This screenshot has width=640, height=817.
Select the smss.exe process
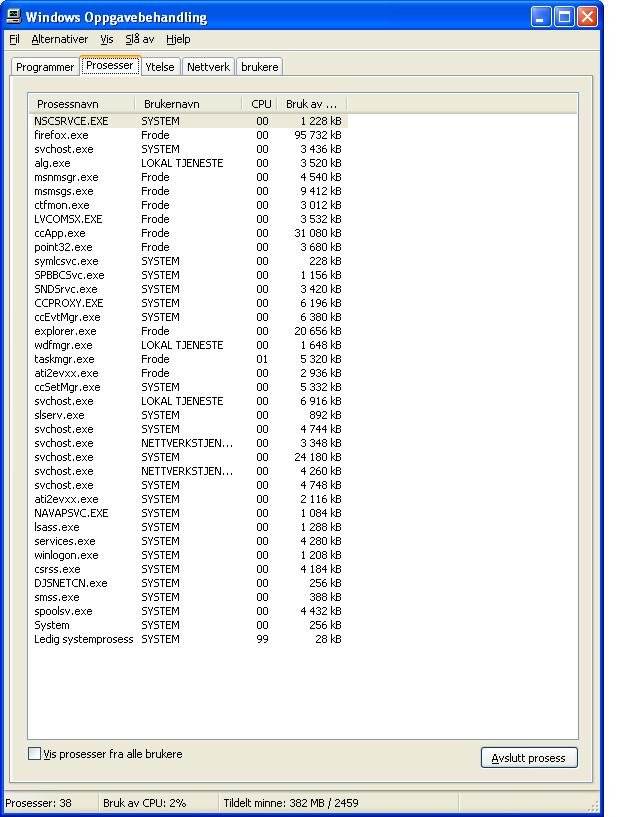[x=188, y=597]
